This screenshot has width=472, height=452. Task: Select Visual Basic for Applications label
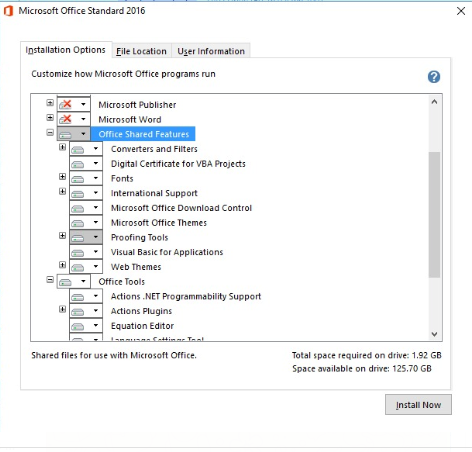click(x=167, y=252)
